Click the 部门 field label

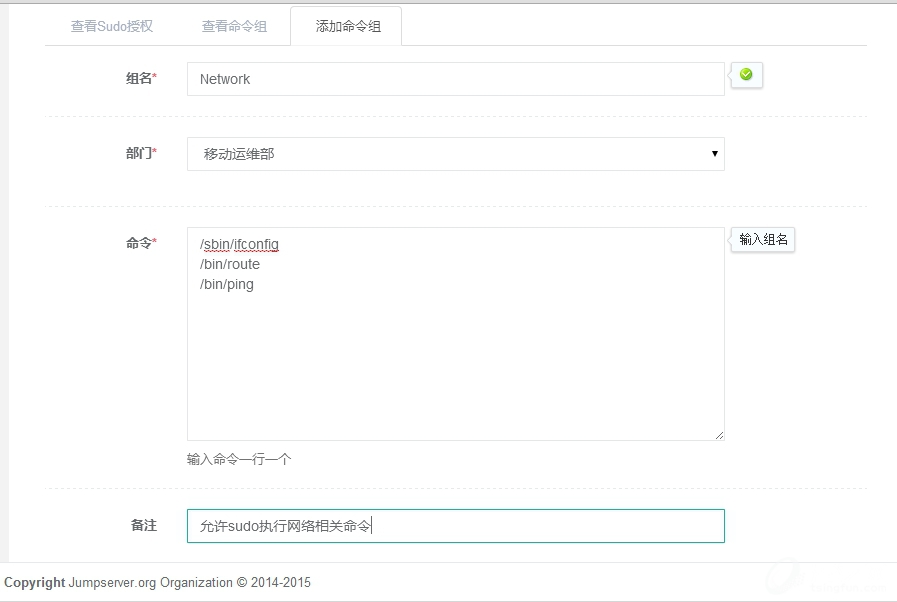pyautogui.click(x=140, y=154)
